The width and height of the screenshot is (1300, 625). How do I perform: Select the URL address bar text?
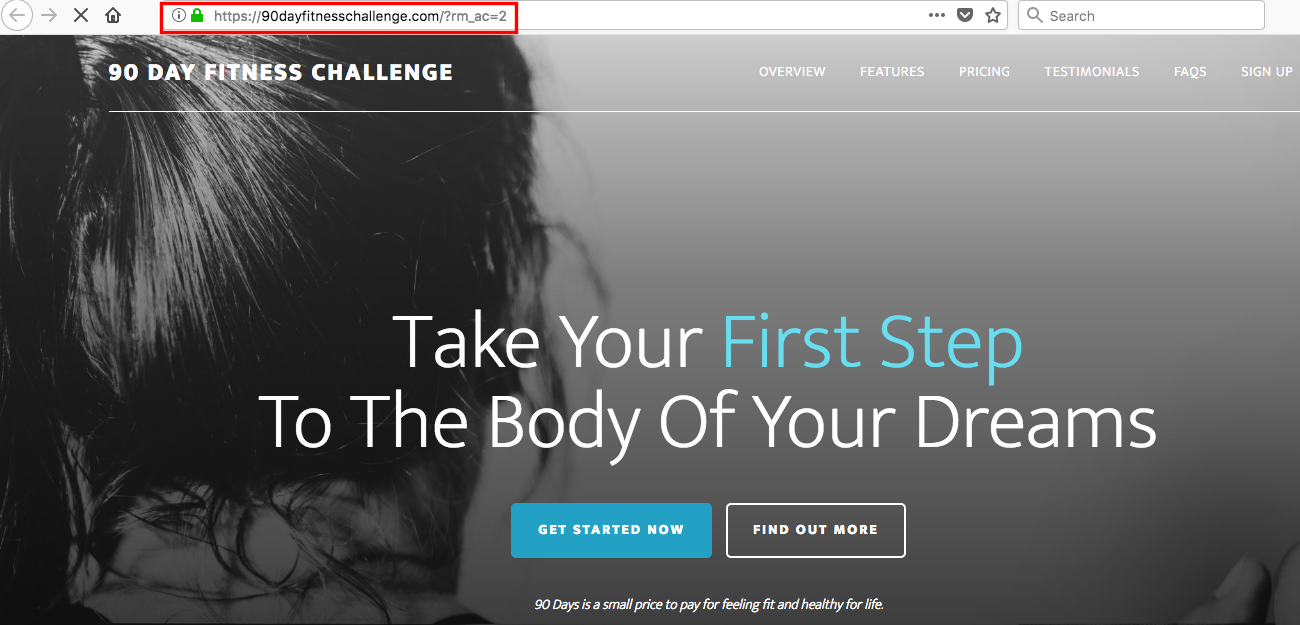[360, 16]
